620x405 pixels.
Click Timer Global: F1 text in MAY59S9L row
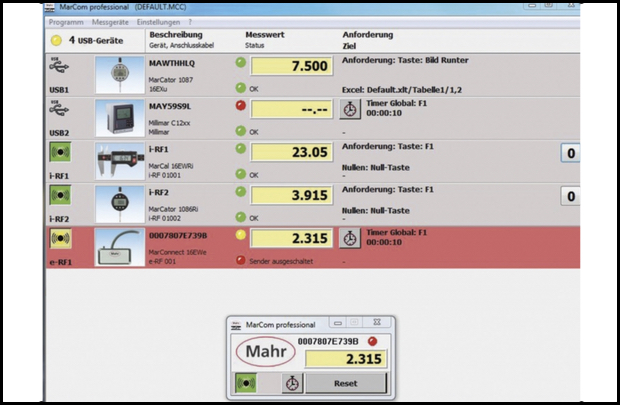click(397, 103)
